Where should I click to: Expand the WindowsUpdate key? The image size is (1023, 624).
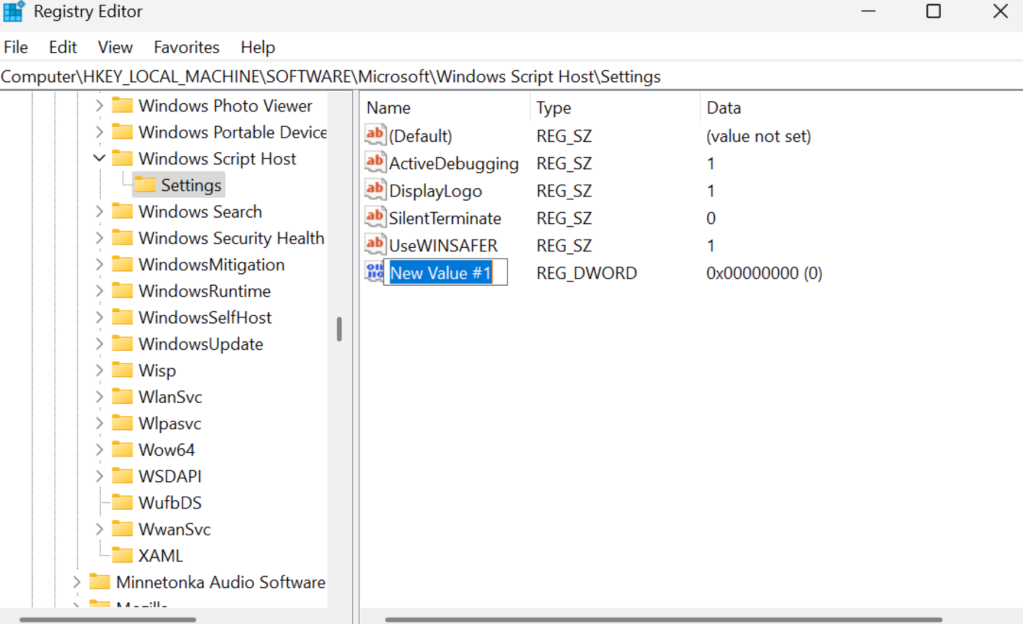click(98, 343)
